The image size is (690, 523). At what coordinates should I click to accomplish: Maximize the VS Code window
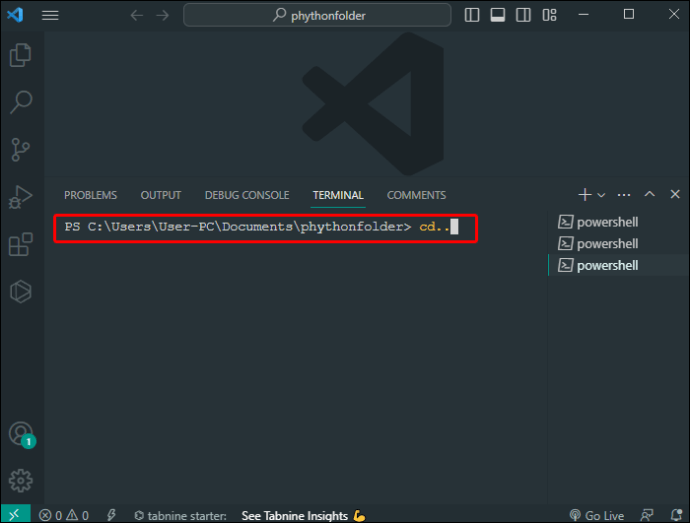[x=629, y=15]
